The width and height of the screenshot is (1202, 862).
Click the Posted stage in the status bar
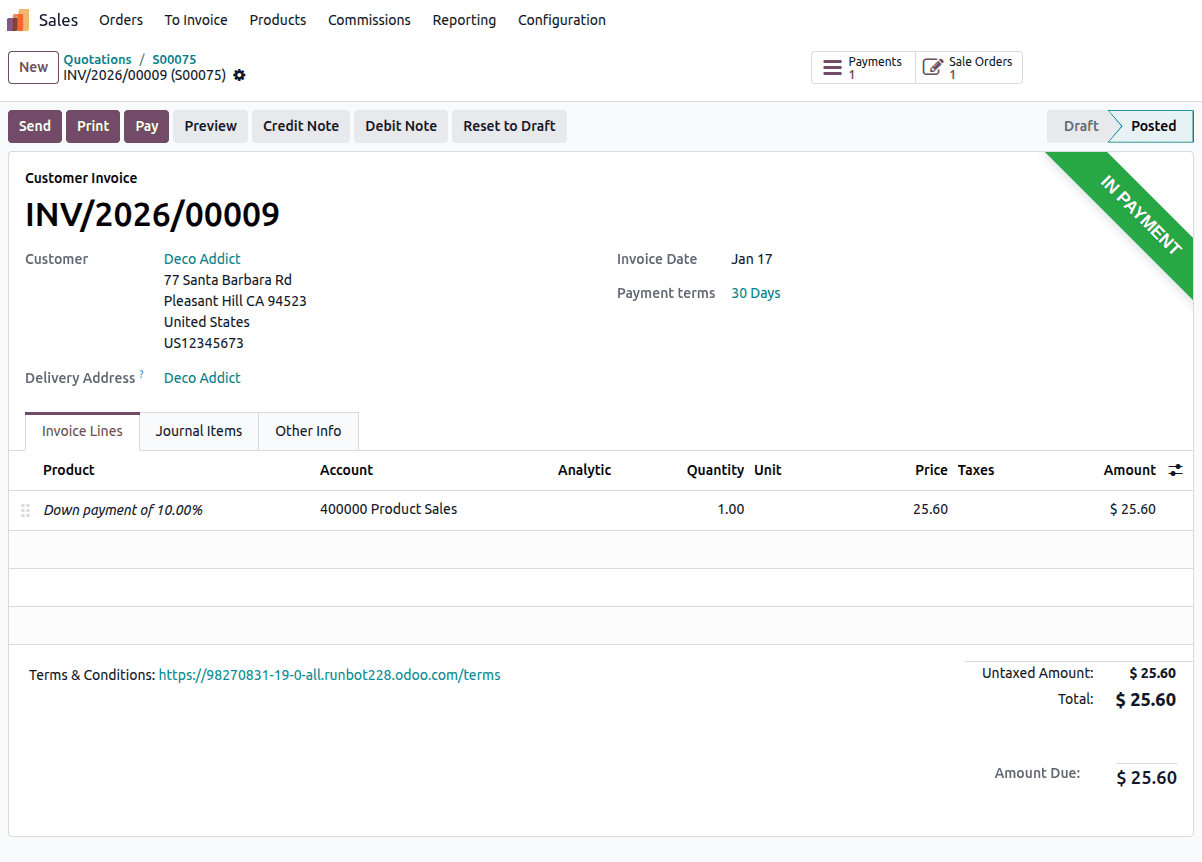point(1150,126)
